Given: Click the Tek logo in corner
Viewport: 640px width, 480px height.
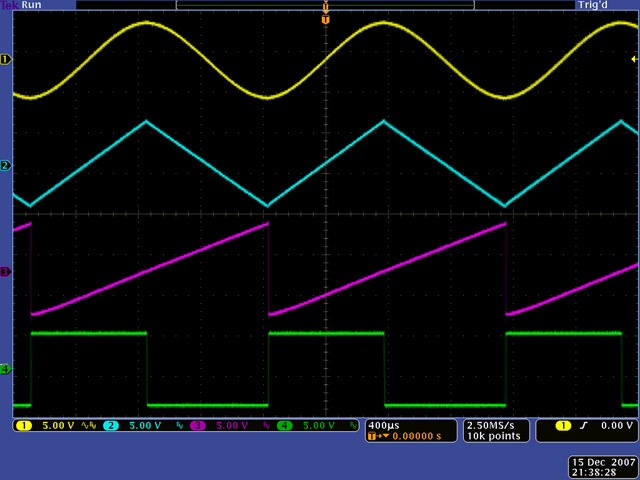Looking at the screenshot, I should tap(10, 5).
